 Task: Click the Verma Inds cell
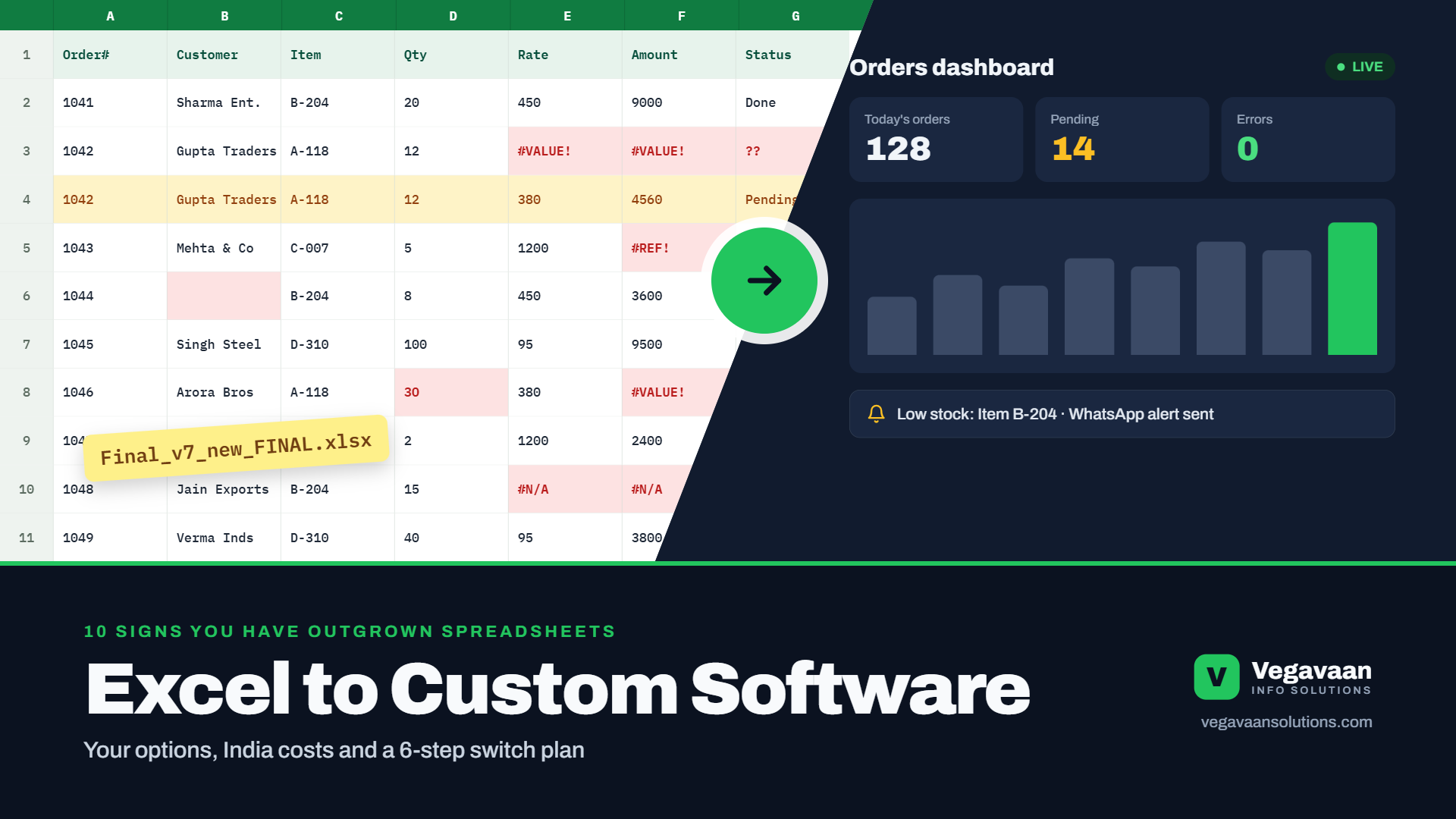[x=224, y=538]
